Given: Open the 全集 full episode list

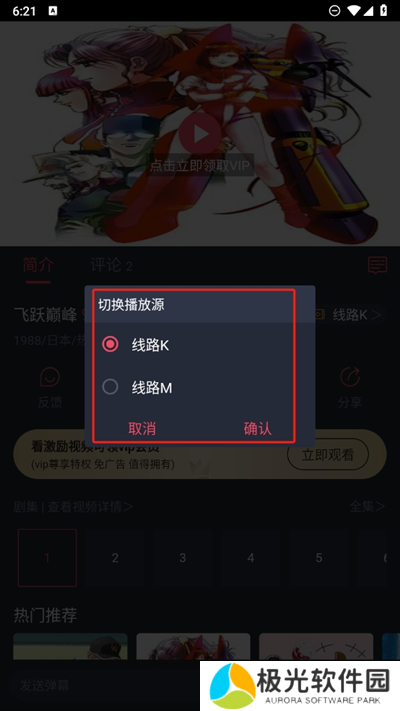Looking at the screenshot, I should [x=367, y=506].
